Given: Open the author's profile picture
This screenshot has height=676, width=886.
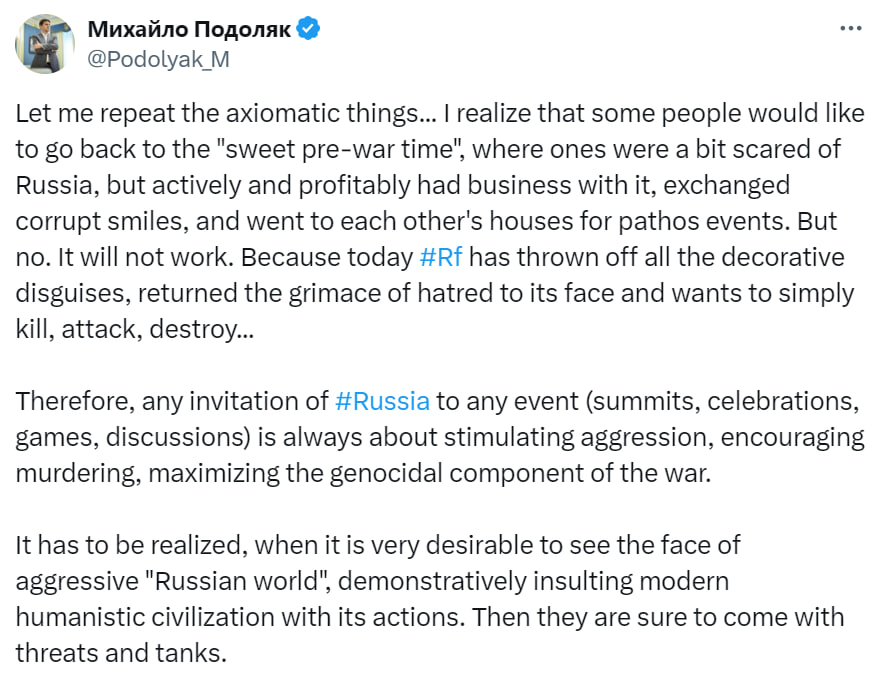Looking at the screenshot, I should click(44, 44).
